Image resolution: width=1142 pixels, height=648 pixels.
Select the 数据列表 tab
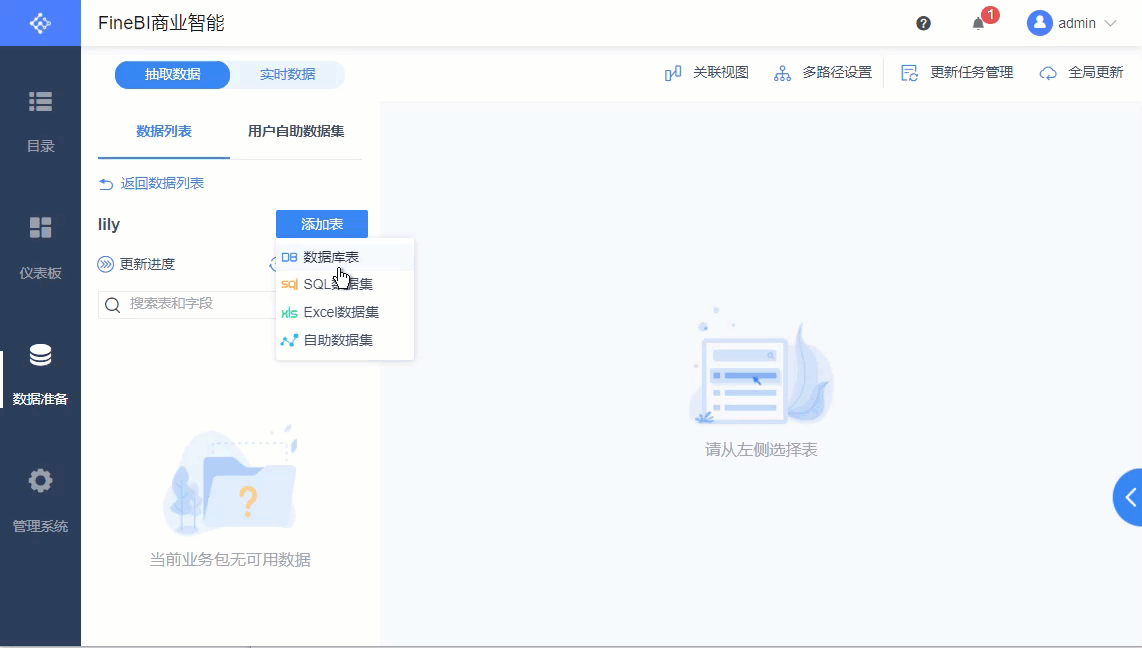163,131
